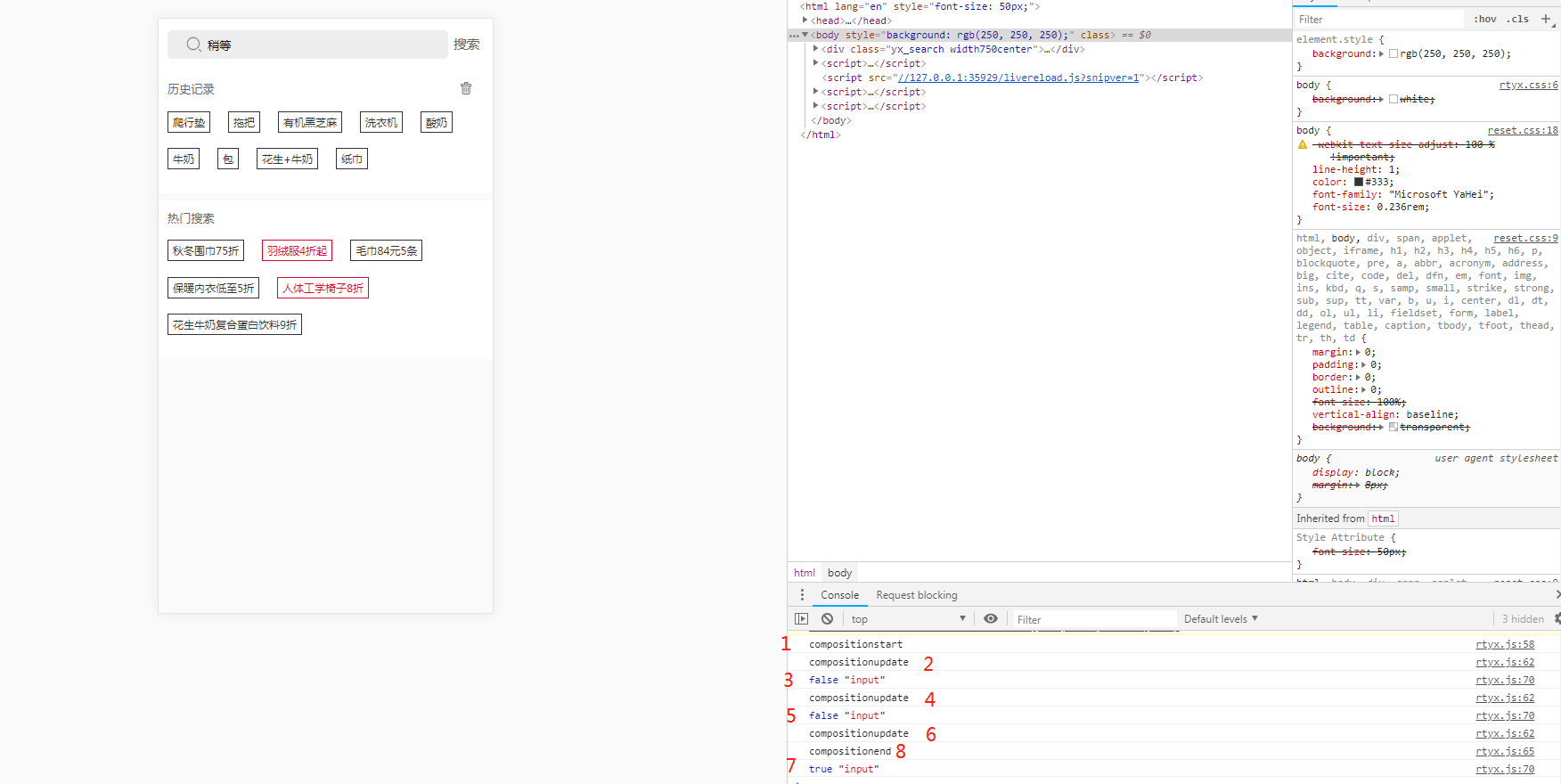Select hot search 人体工学椅子8折
Screen dimensions: 1561x784
tap(323, 288)
